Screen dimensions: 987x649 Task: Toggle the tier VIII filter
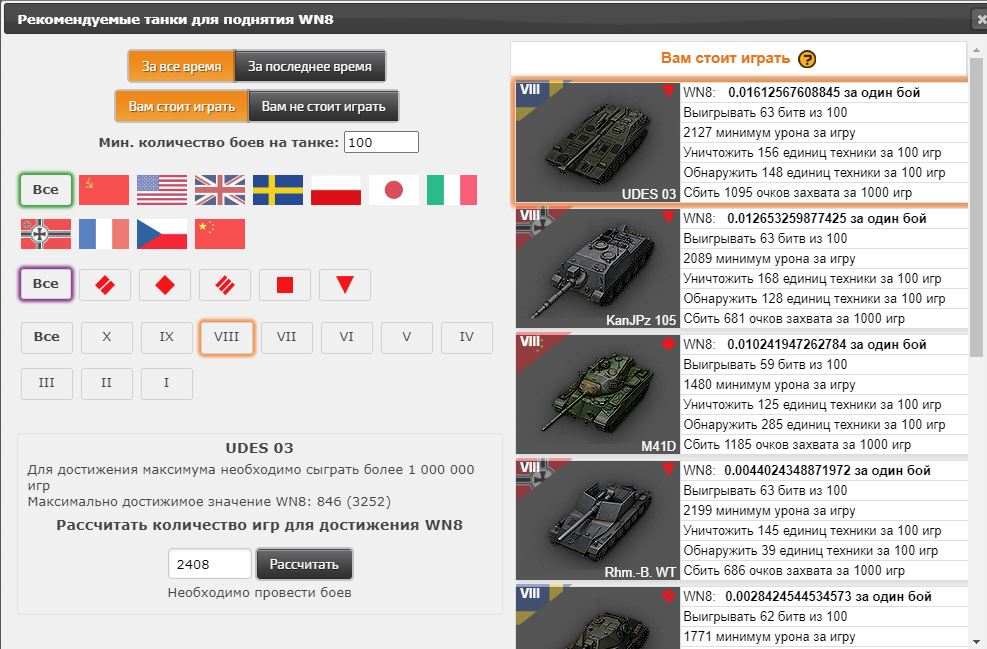pos(227,337)
